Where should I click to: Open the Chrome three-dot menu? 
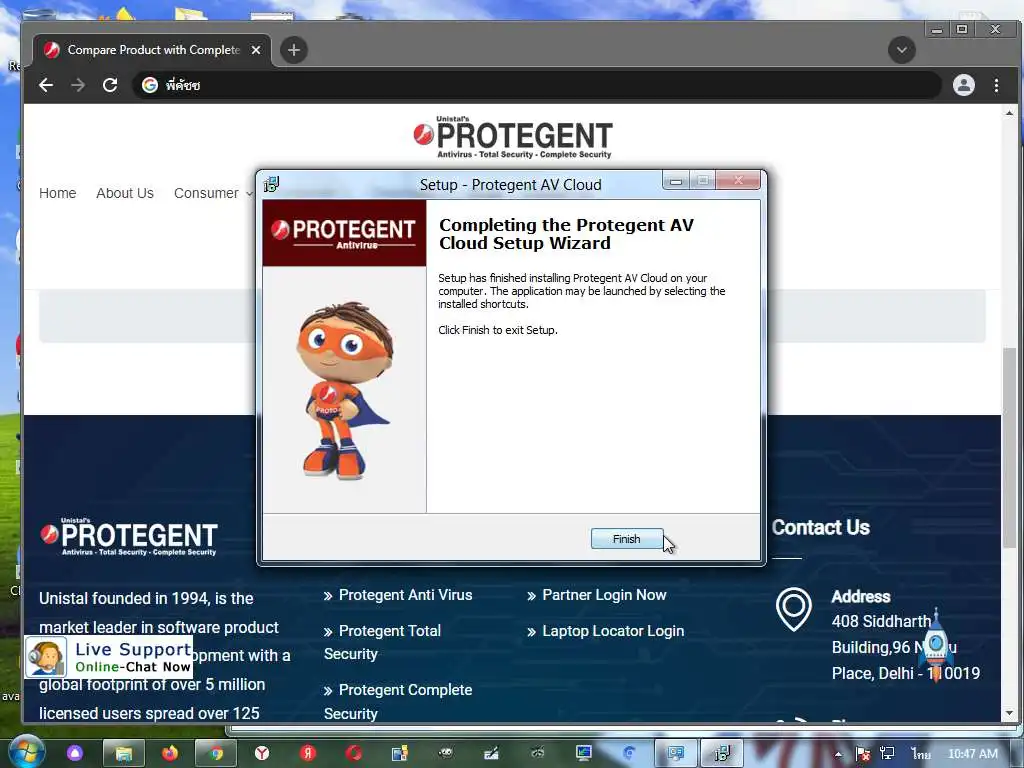(x=996, y=85)
